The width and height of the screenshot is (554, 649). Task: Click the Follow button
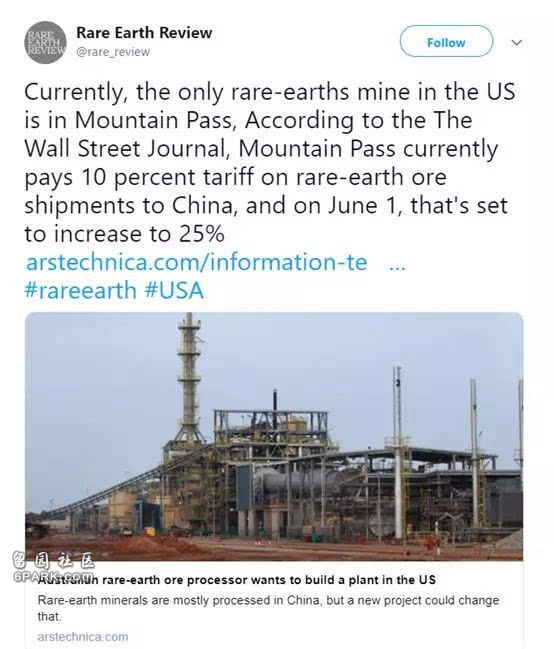tap(446, 41)
